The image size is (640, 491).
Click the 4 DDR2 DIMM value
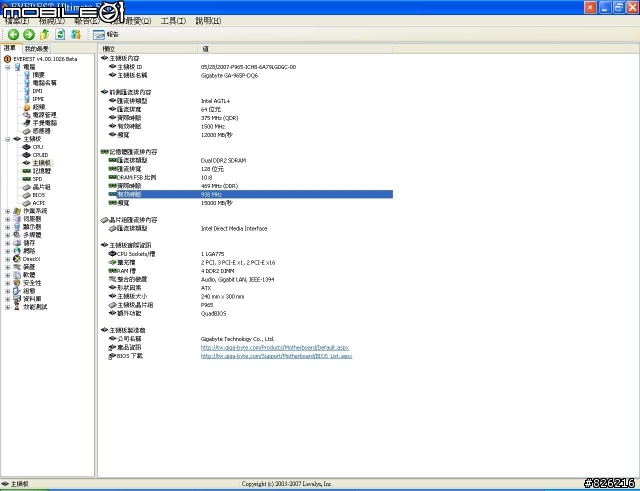(218, 271)
